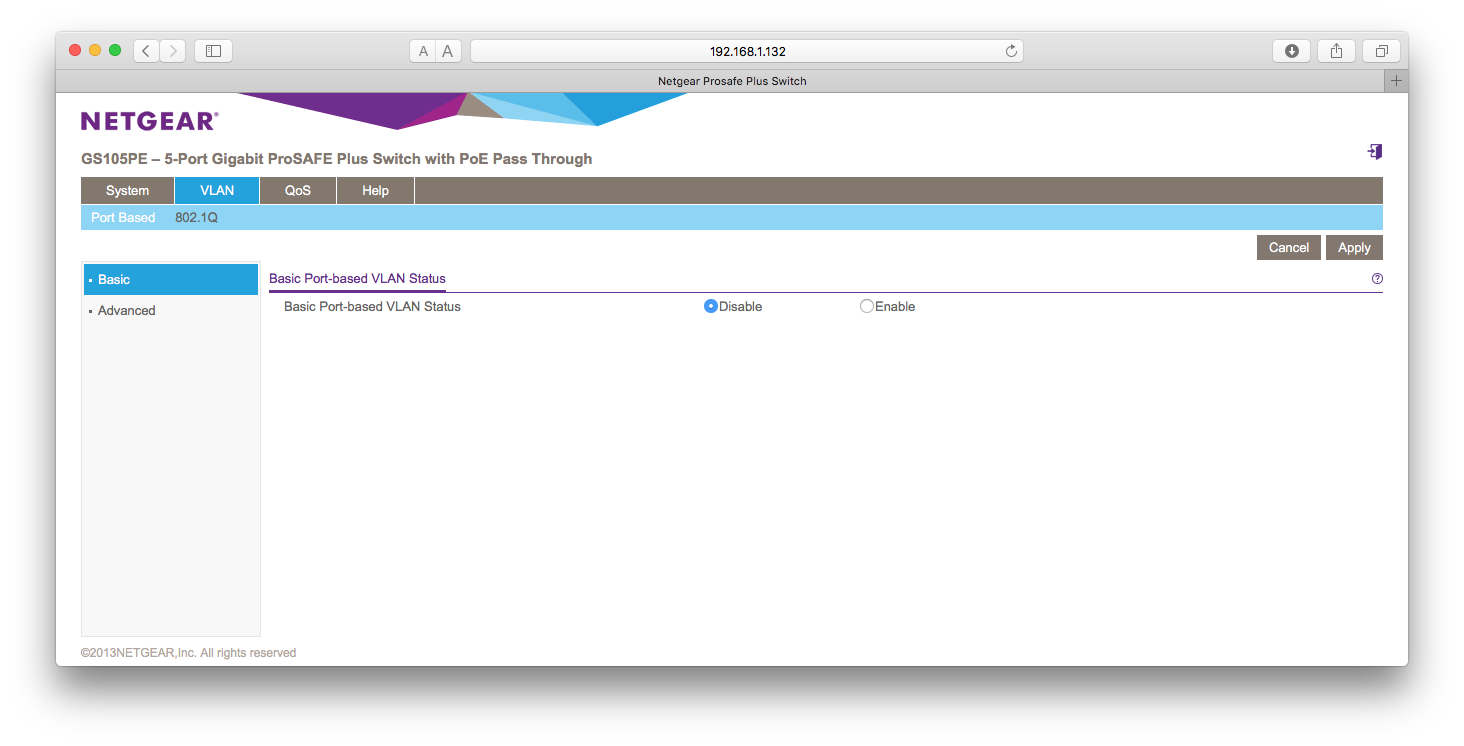
Task: Select the Disable radio button
Action: 711,307
